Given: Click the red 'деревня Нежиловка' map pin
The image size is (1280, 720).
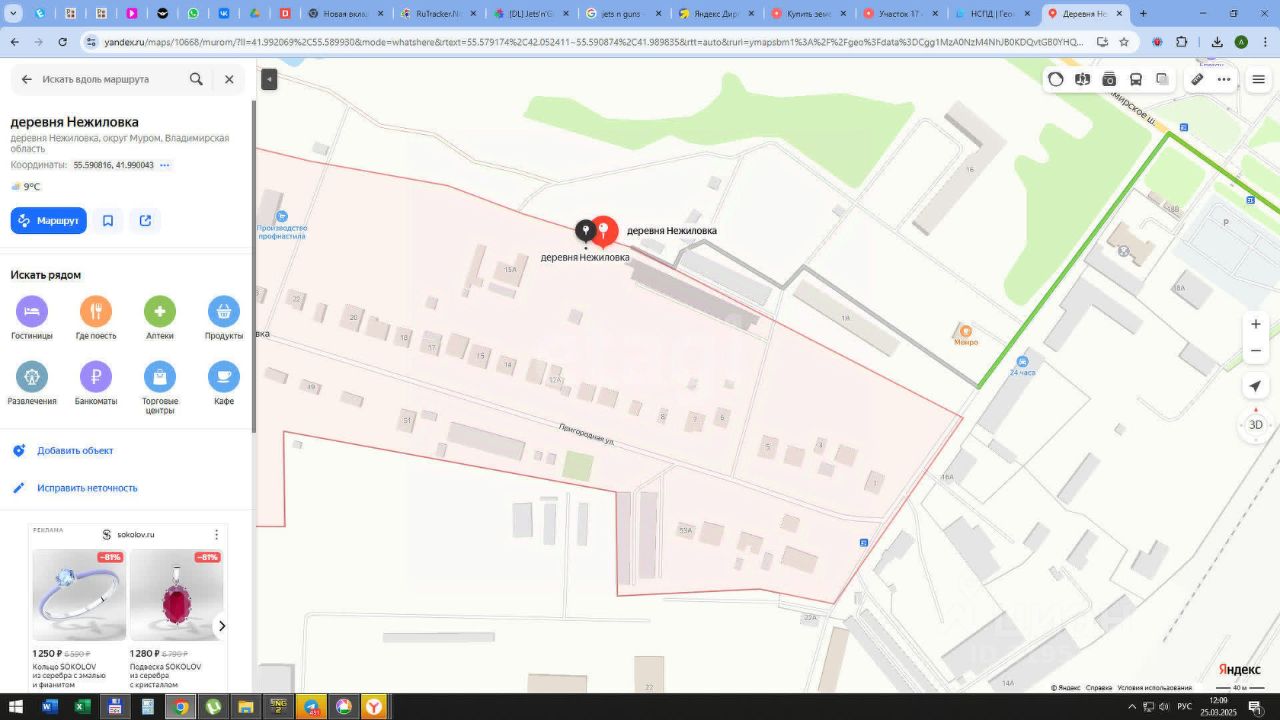Looking at the screenshot, I should pyautogui.click(x=603, y=231).
